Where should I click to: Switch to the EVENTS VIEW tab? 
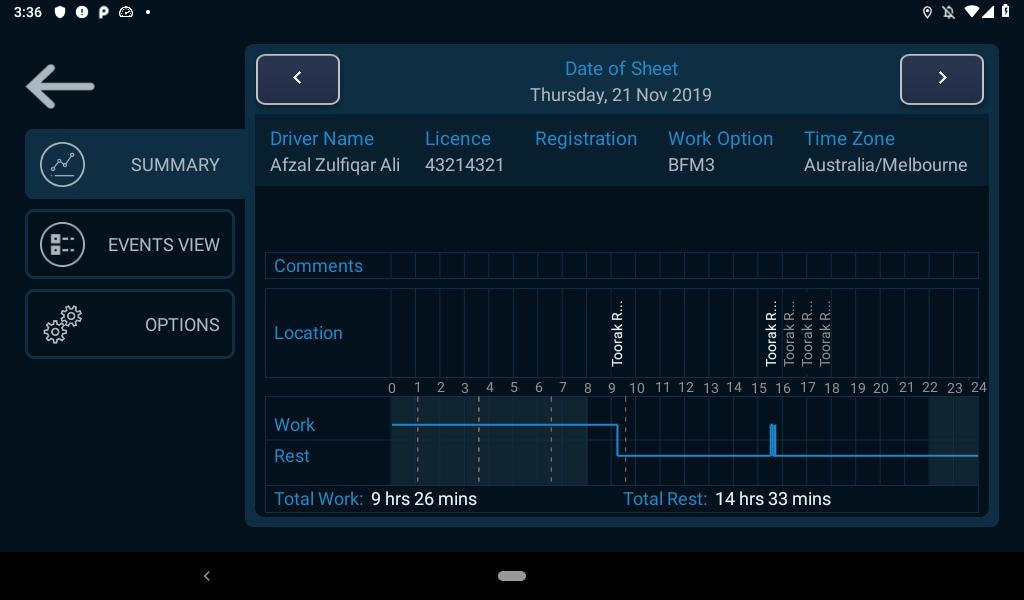pos(130,244)
